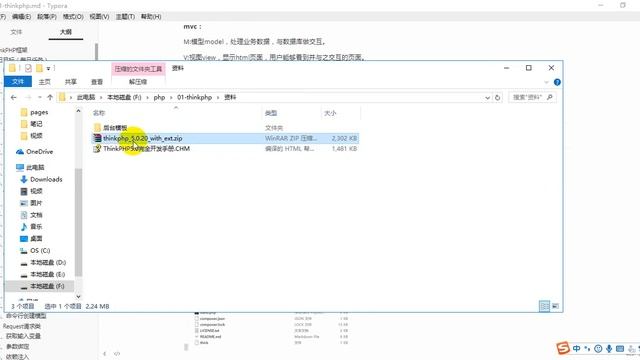Viewport: 640px width, 360px height.
Task: Expand the chevron after 01-thinkphp breadcrumb
Action: [x=218, y=98]
